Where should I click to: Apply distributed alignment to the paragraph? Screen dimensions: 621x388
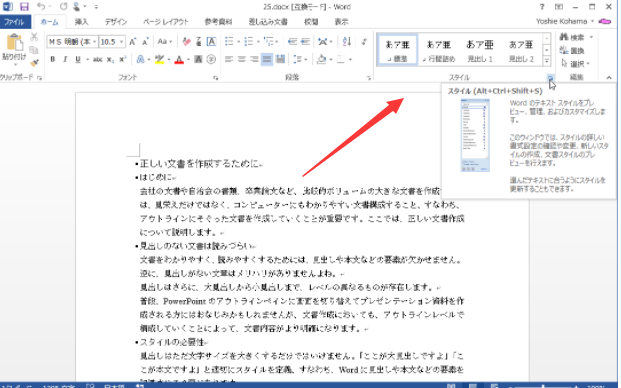(280, 59)
